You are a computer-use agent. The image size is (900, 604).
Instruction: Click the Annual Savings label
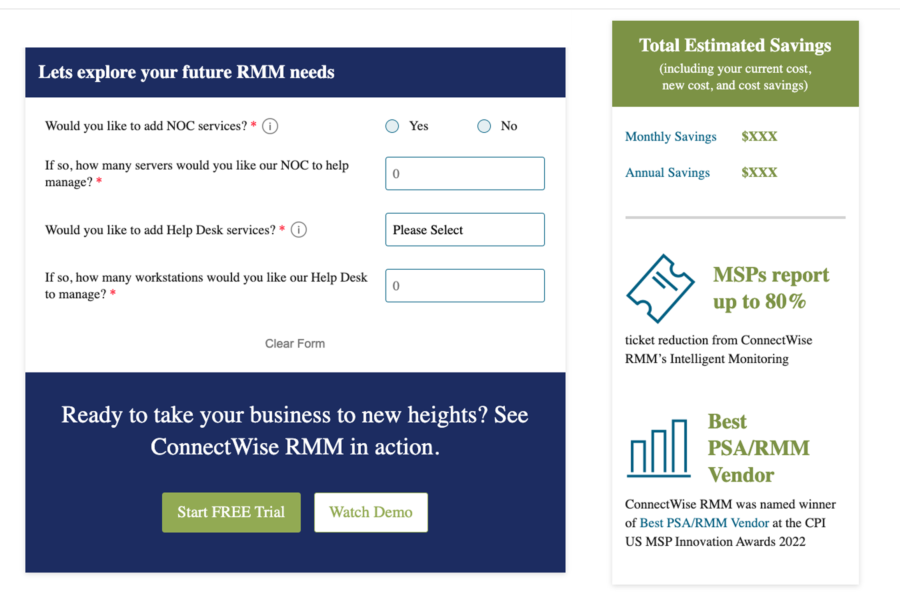[667, 173]
